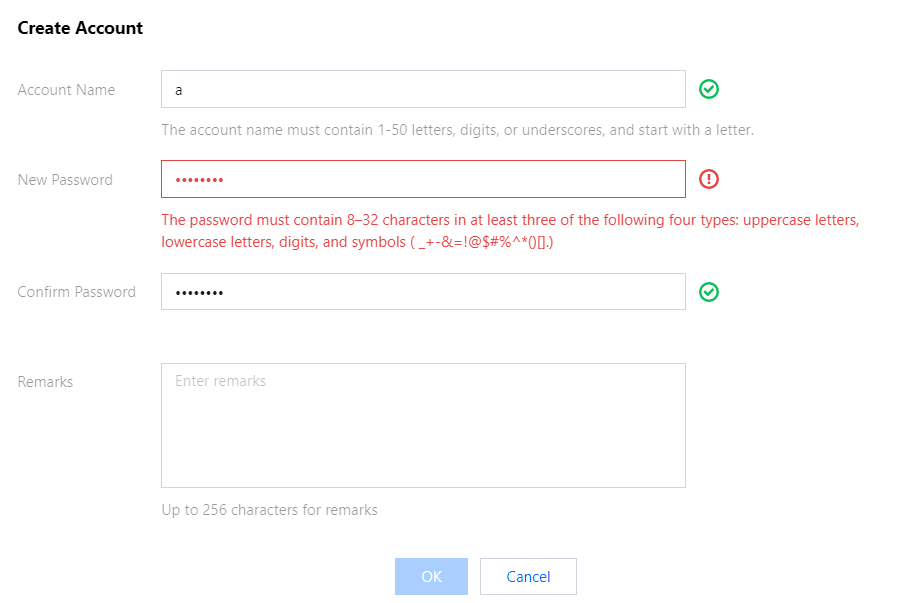Click into the New Password field
This screenshot has width=923, height=603.
423,179
